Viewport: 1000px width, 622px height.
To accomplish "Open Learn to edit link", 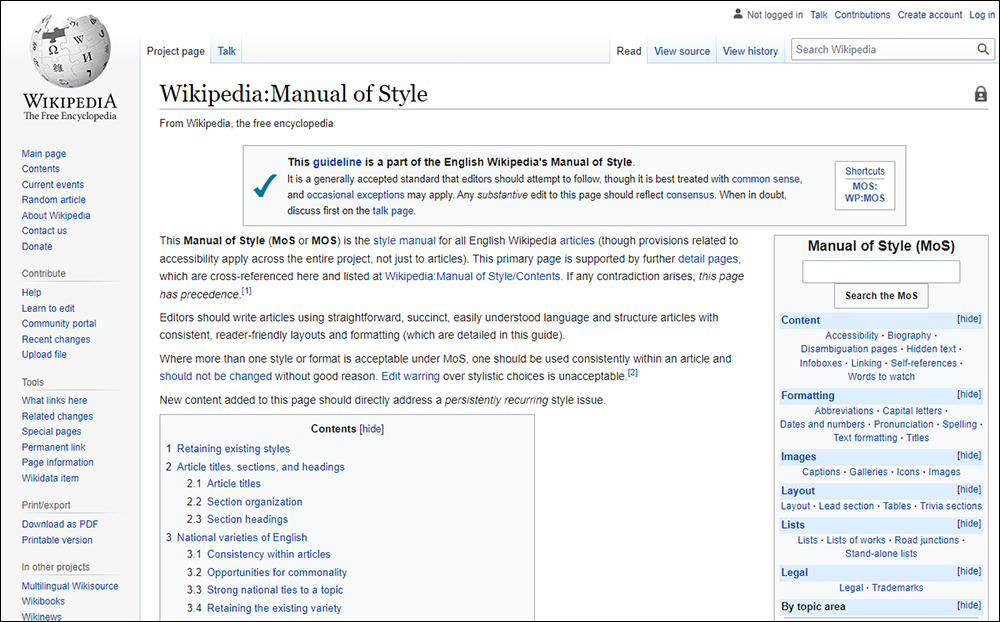I will click(48, 308).
